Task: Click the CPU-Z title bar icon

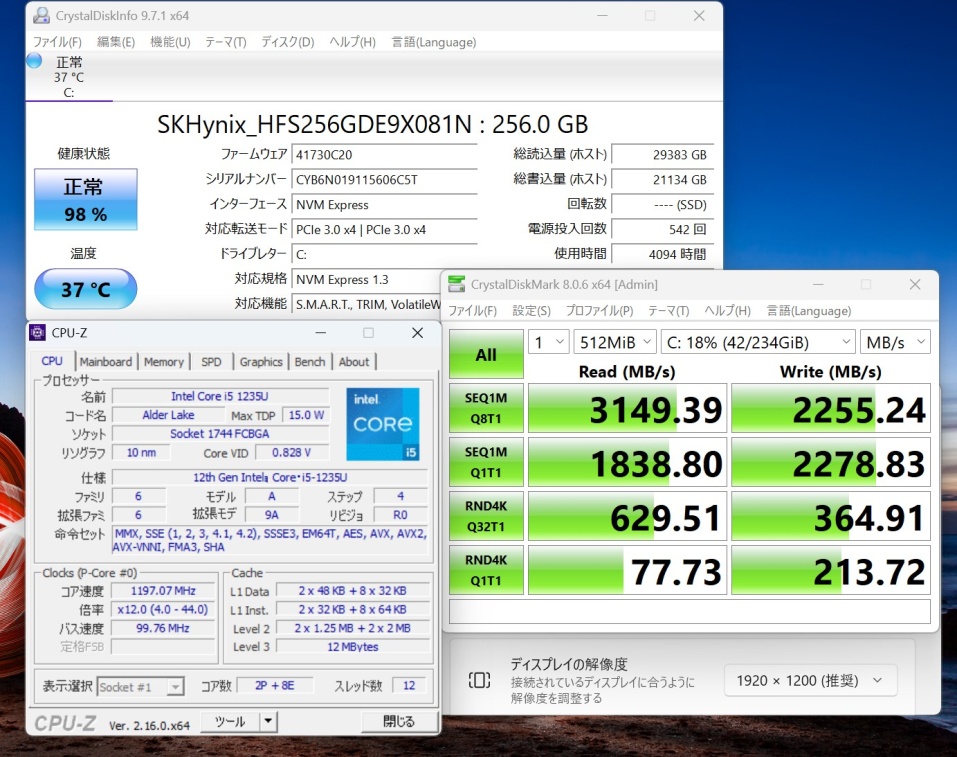Action: [x=38, y=333]
